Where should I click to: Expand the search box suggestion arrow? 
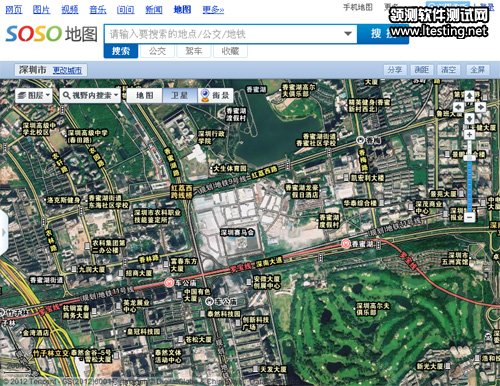348,34
